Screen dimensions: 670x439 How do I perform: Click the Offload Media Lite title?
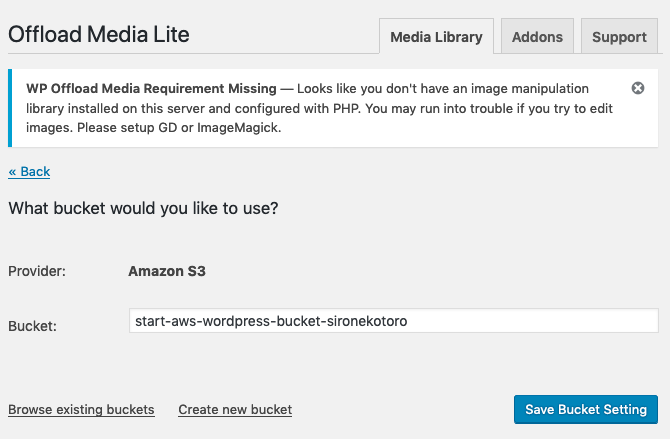click(98, 34)
